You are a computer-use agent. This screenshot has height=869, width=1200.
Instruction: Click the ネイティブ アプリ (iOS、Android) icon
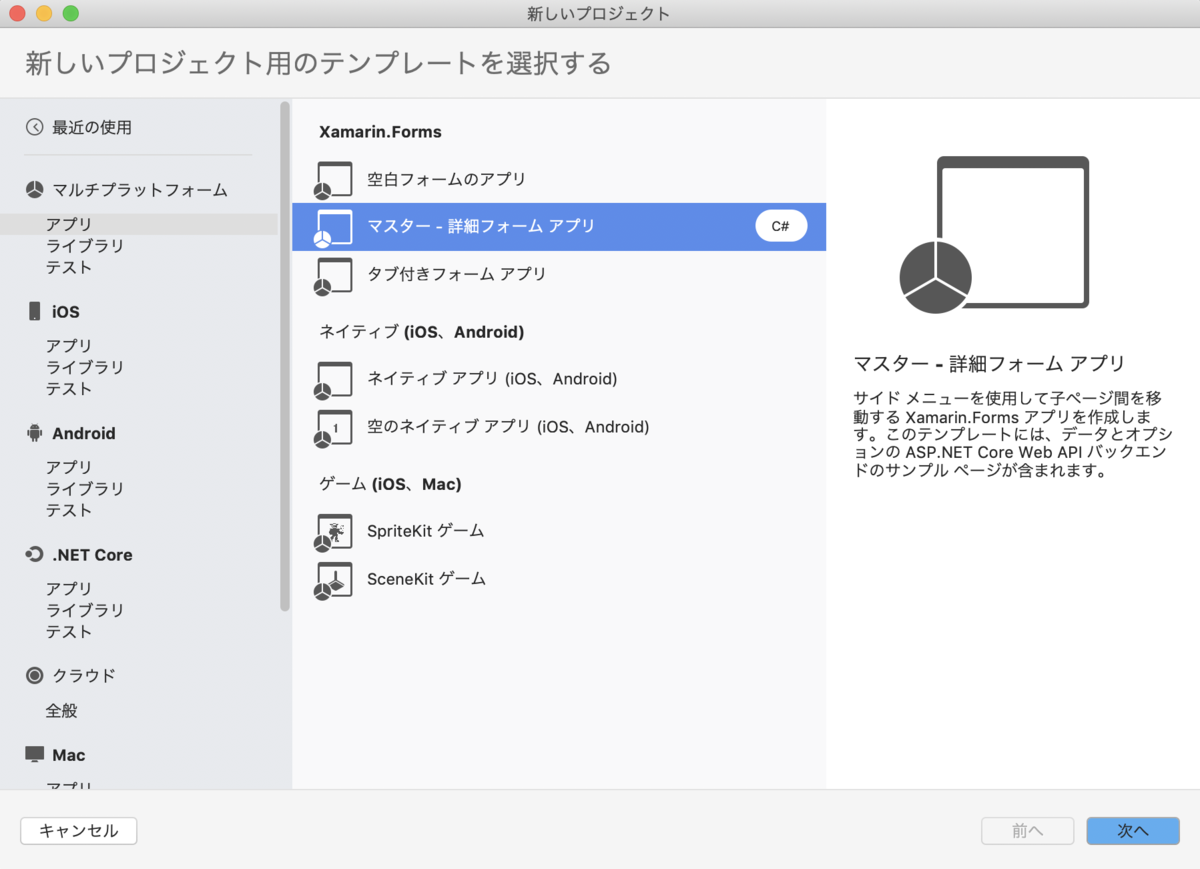tap(332, 379)
